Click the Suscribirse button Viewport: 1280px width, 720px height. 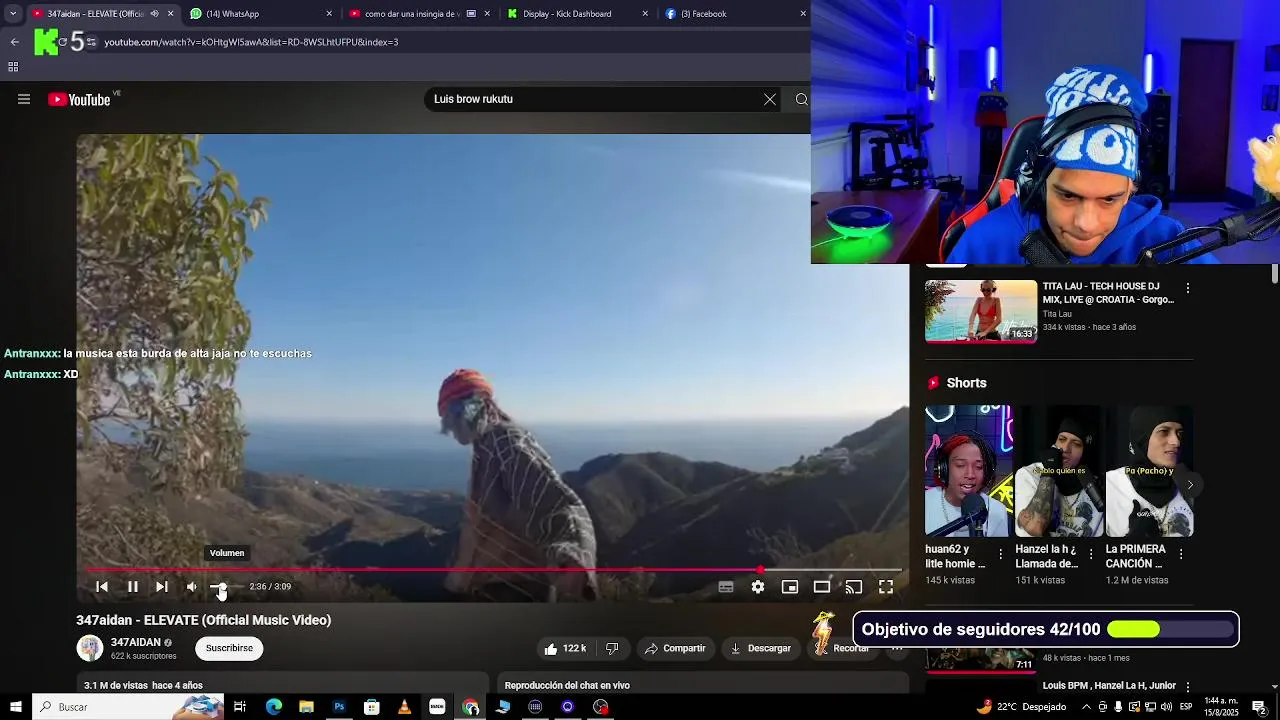tap(229, 648)
